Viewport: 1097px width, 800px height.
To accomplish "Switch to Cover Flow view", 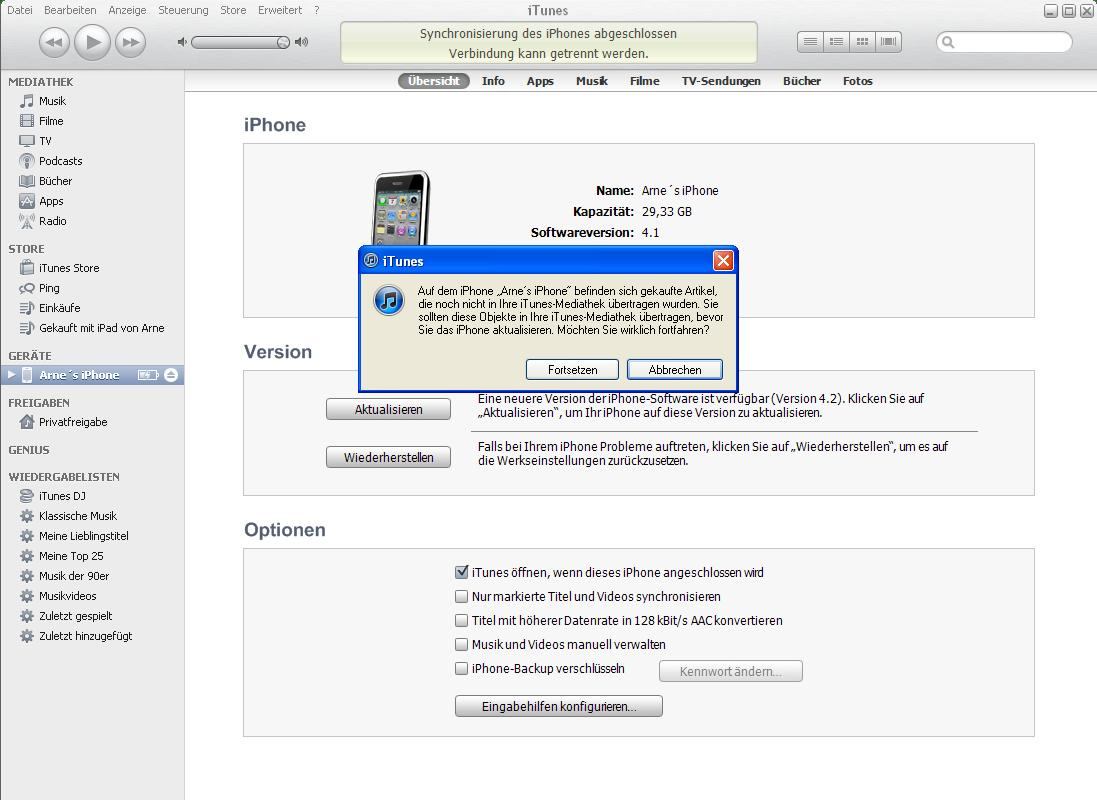I will pos(889,42).
